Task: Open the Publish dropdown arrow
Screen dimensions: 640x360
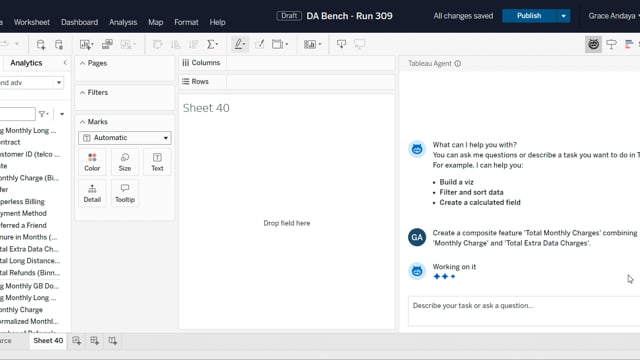Action: pos(563,16)
